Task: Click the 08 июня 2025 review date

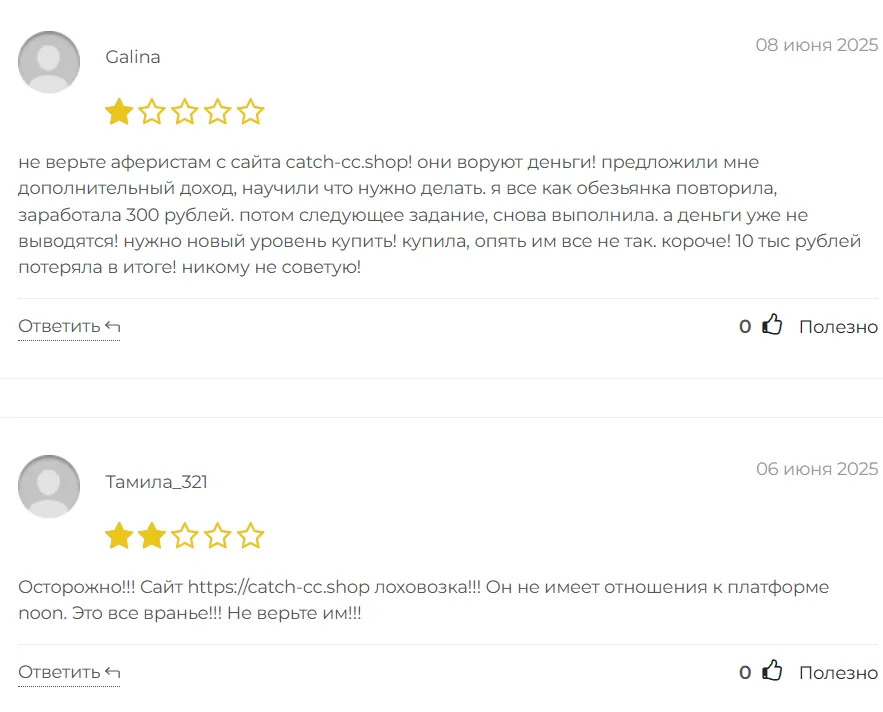Action: 816,45
